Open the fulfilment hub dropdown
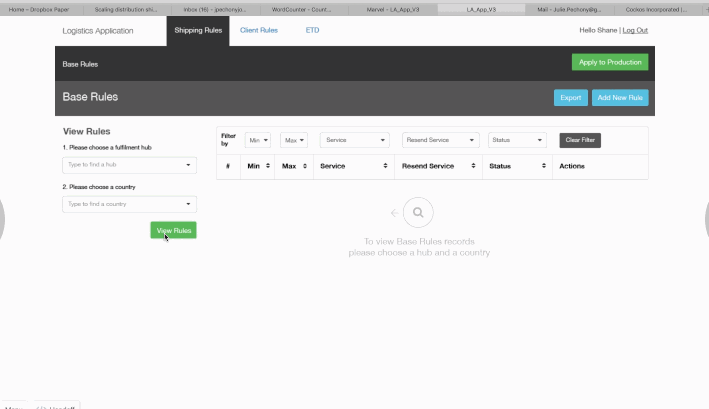This screenshot has width=709, height=409. (x=129, y=165)
